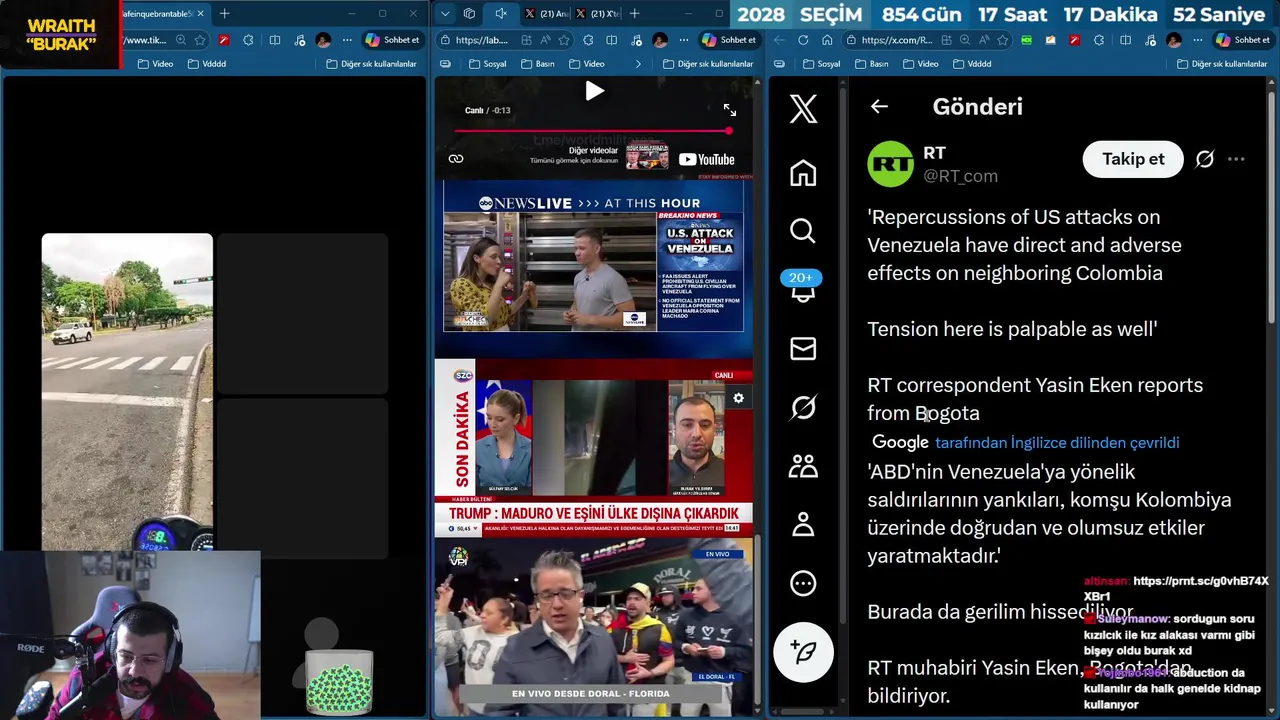Screen dimensions: 1280x720
Task: Open Communities icon in X sidebar
Action: coord(803,466)
